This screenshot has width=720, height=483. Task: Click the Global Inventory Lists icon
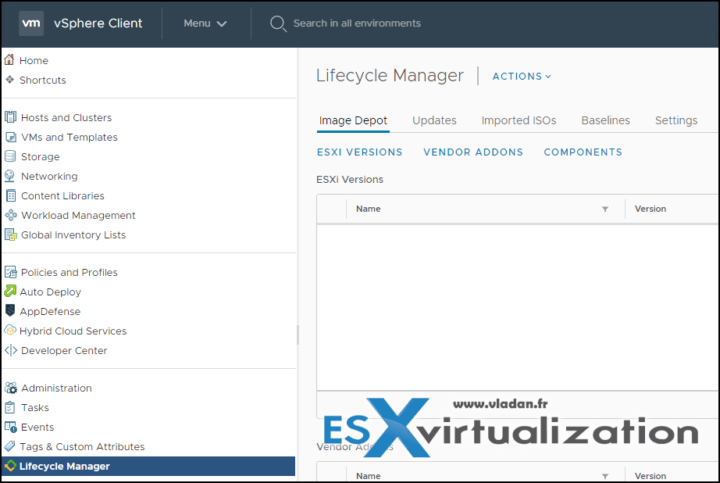(x=11, y=235)
